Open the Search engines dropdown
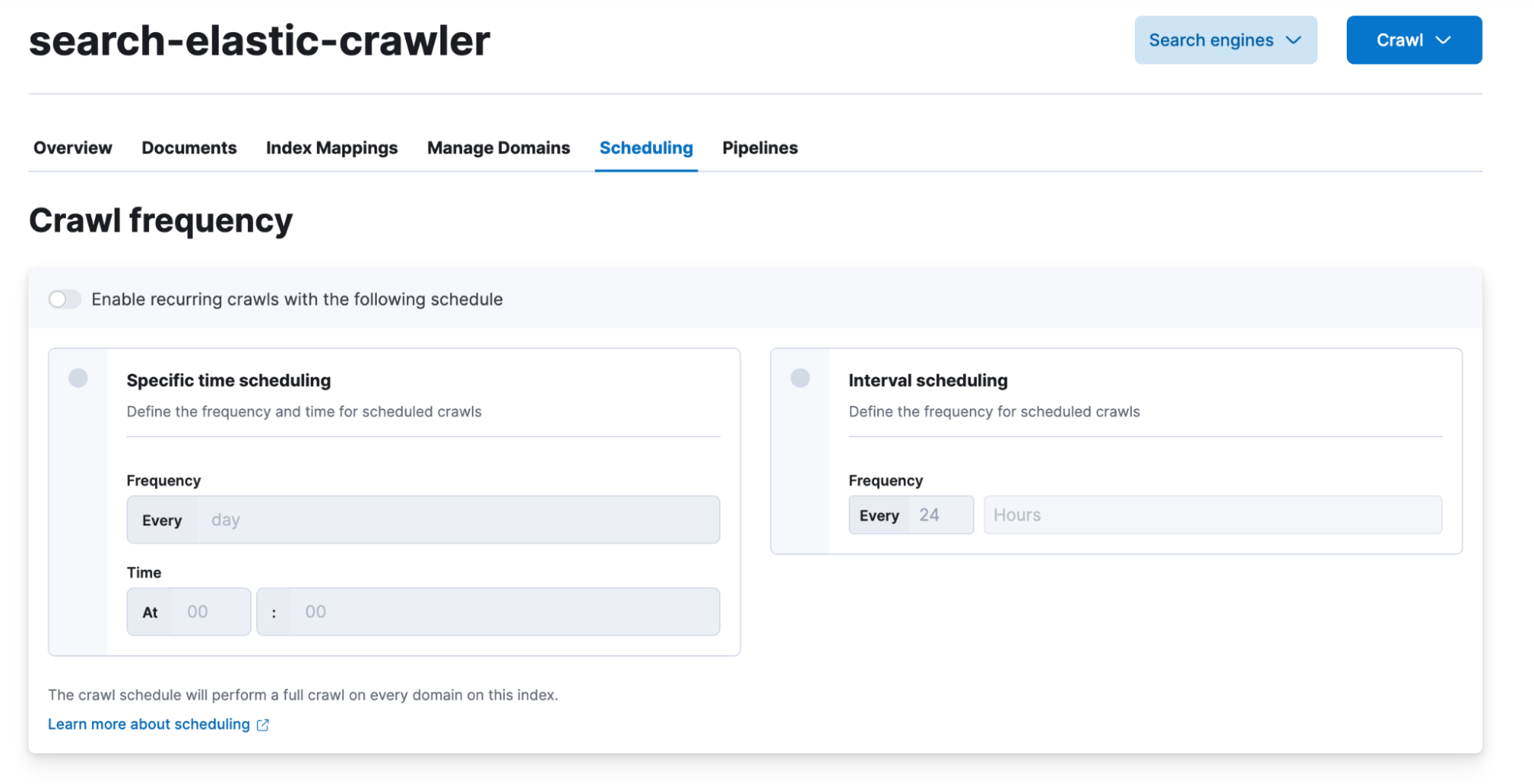Image resolution: width=1534 pixels, height=784 pixels. (x=1226, y=40)
